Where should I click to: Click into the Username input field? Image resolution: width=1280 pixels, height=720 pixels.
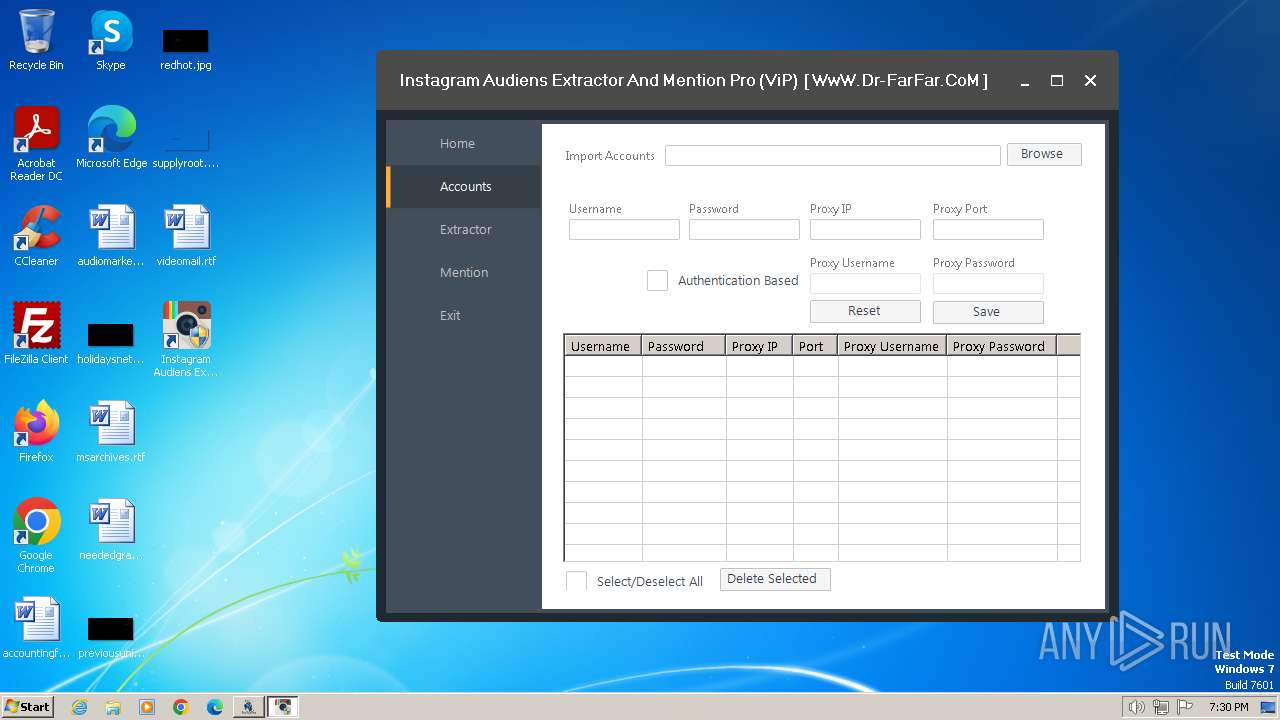pos(624,229)
